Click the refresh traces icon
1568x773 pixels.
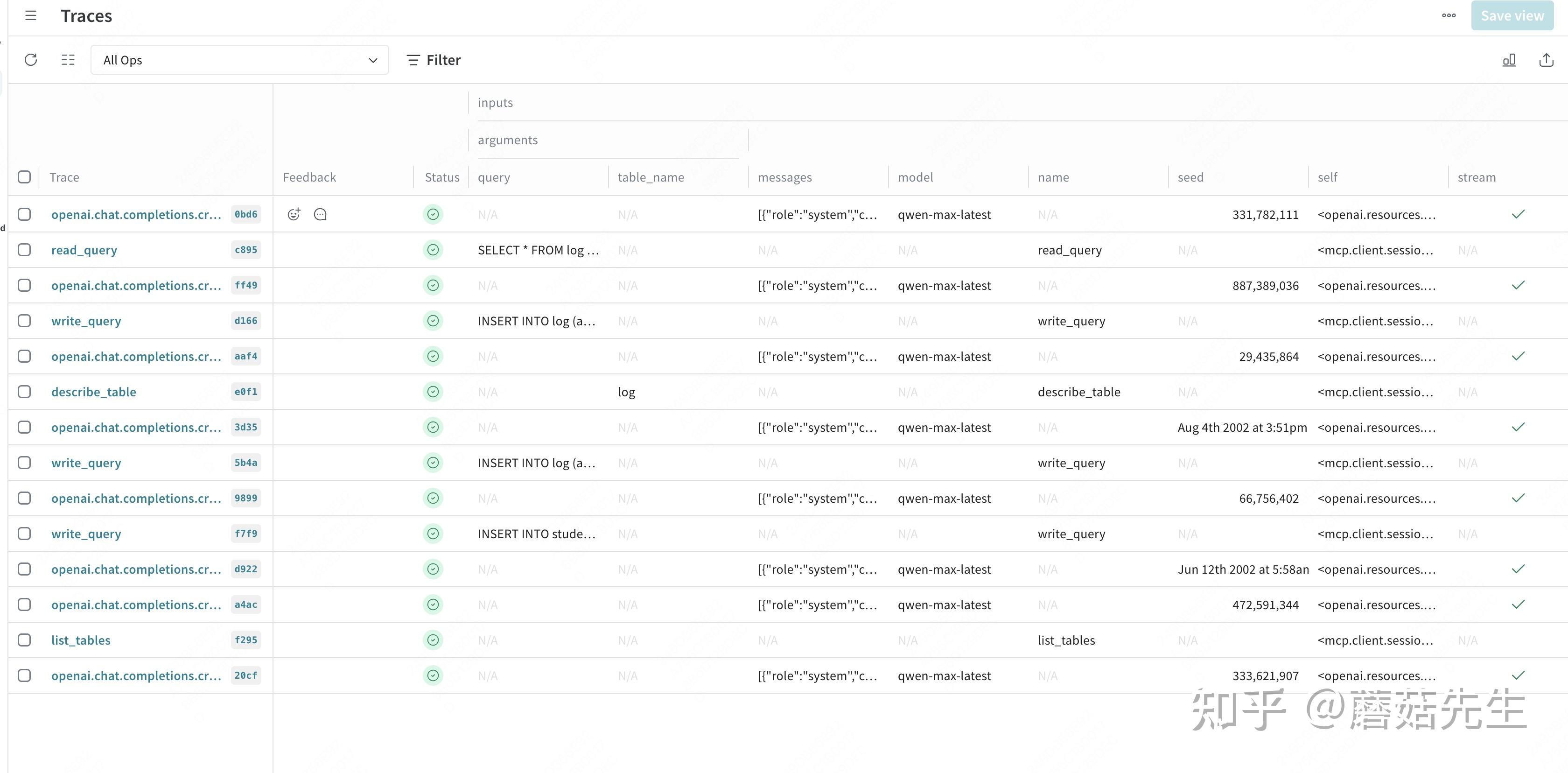31,60
